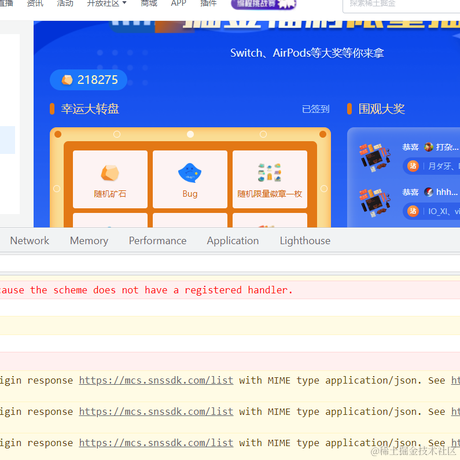Click the ore icon beside 218275
This screenshot has height=460, width=460.
(x=67, y=80)
